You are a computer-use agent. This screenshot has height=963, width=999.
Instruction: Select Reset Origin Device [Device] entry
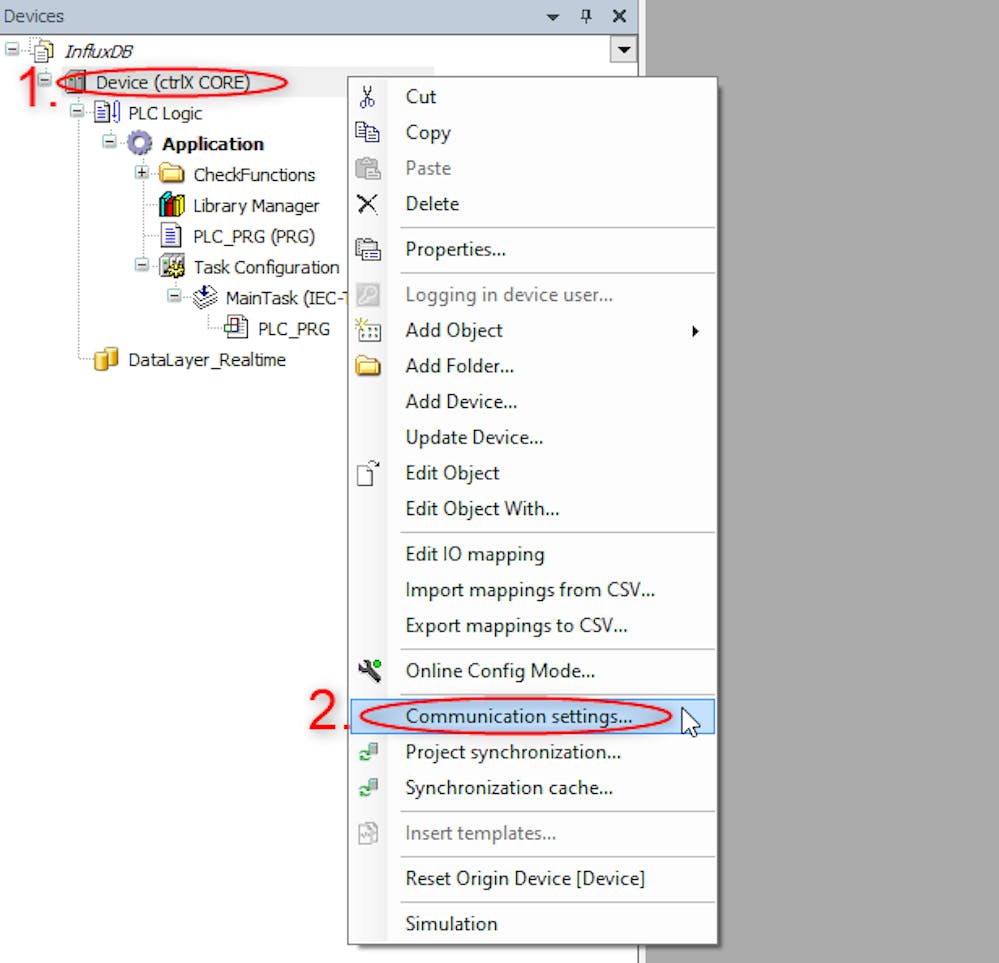pyautogui.click(x=532, y=878)
